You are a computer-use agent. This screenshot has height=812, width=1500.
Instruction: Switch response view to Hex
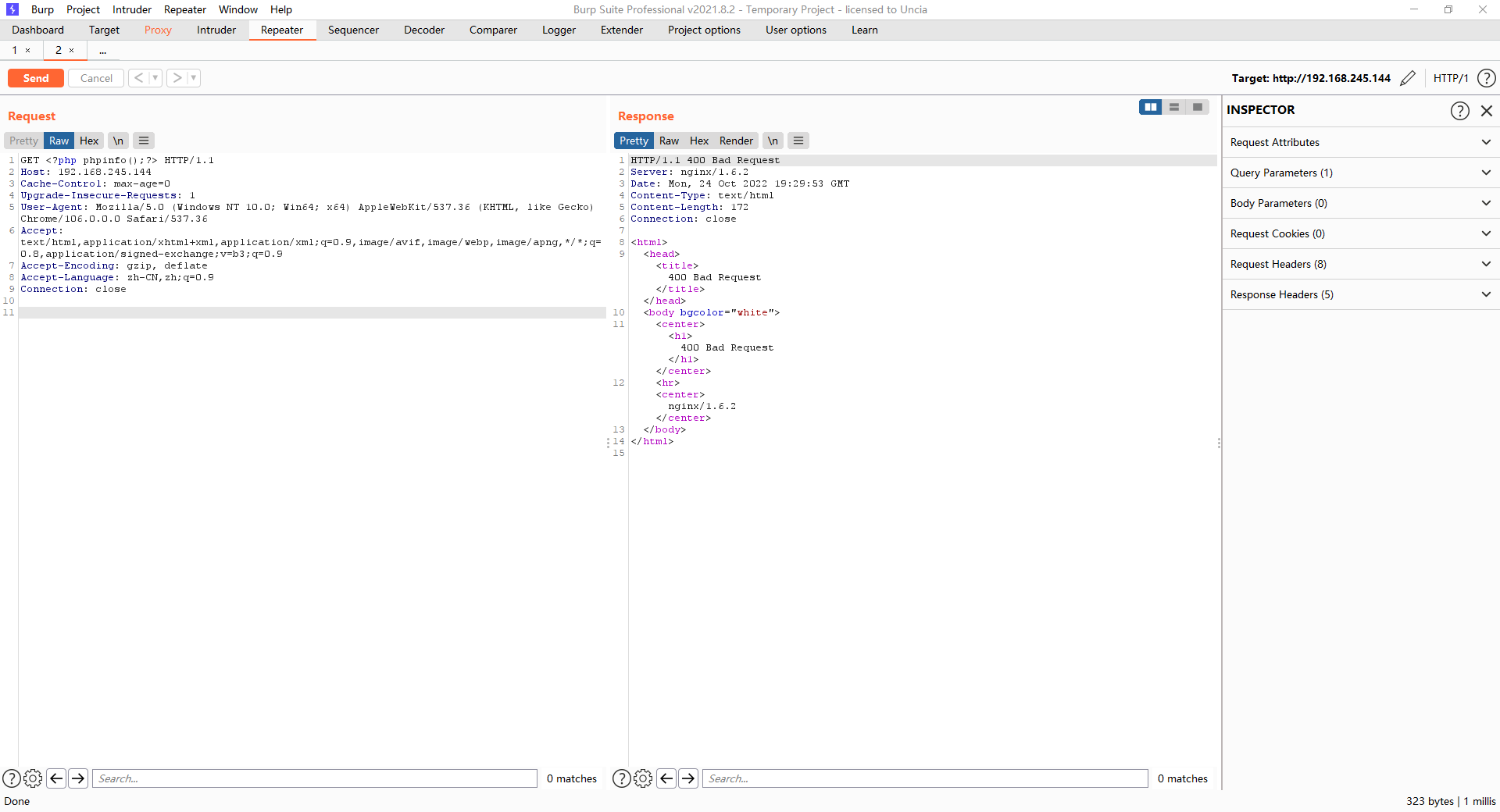tap(699, 141)
